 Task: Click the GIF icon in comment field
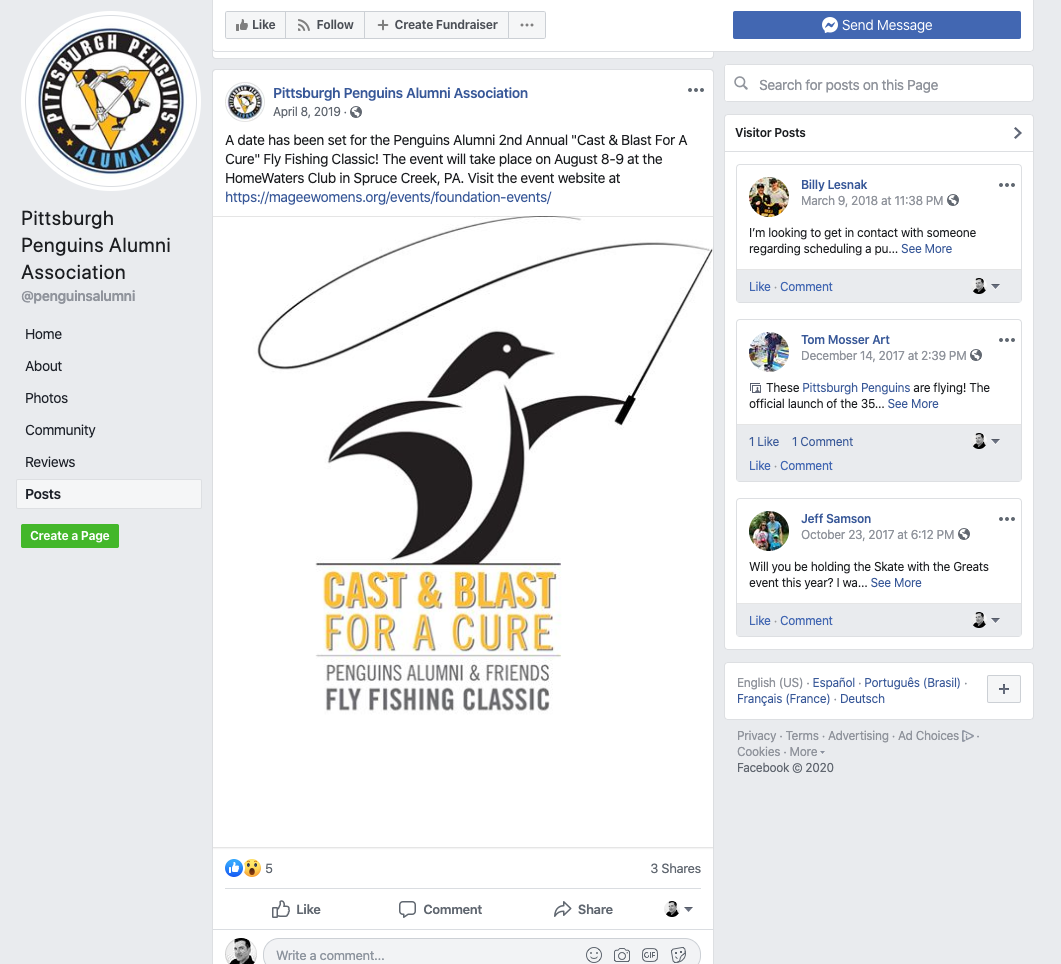tap(650, 955)
